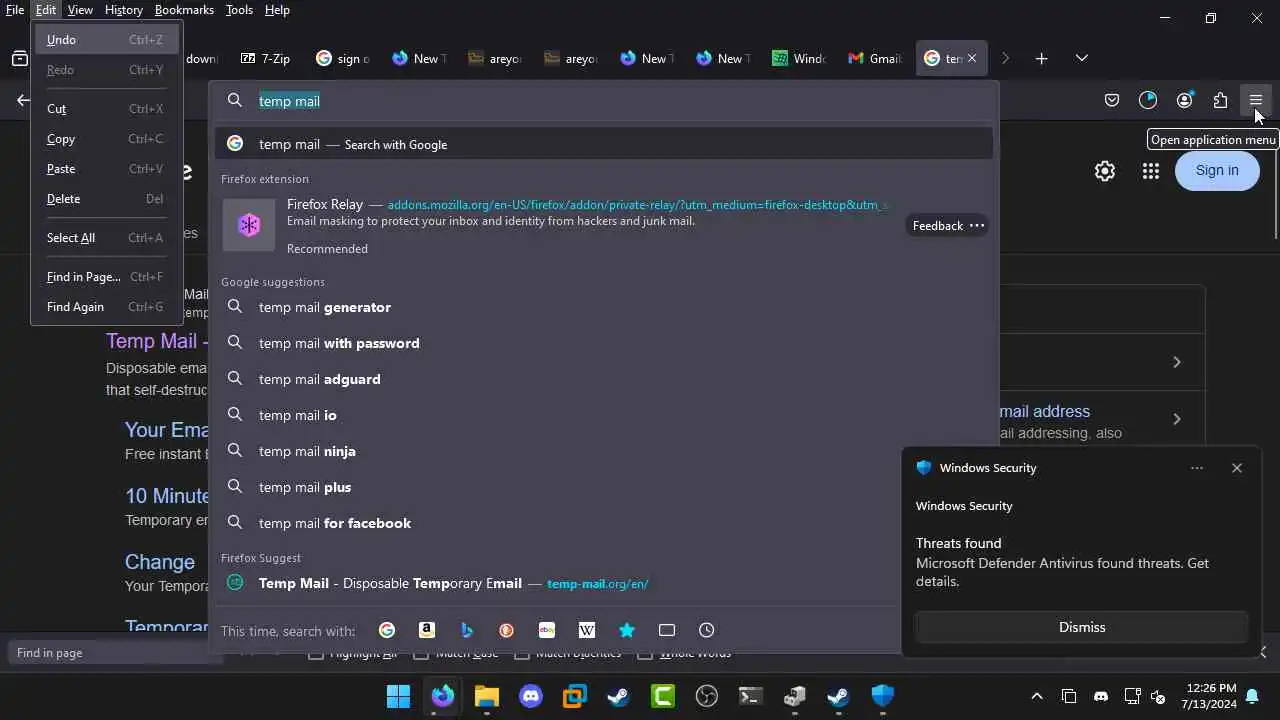The width and height of the screenshot is (1280, 720).
Task: Open Firefox Relay suggestion options ellipsis
Action: coord(977,225)
